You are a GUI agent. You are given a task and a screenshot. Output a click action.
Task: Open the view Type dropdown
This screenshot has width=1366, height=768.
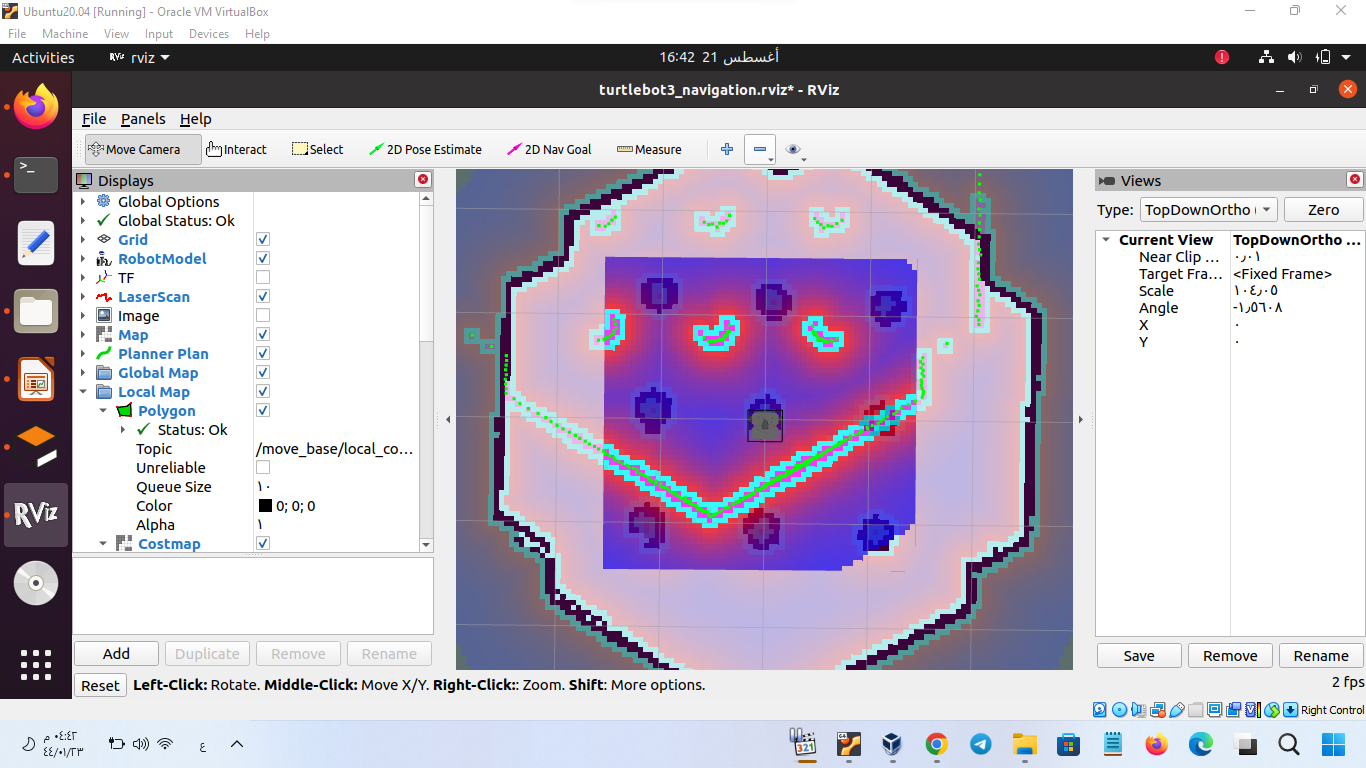1208,210
